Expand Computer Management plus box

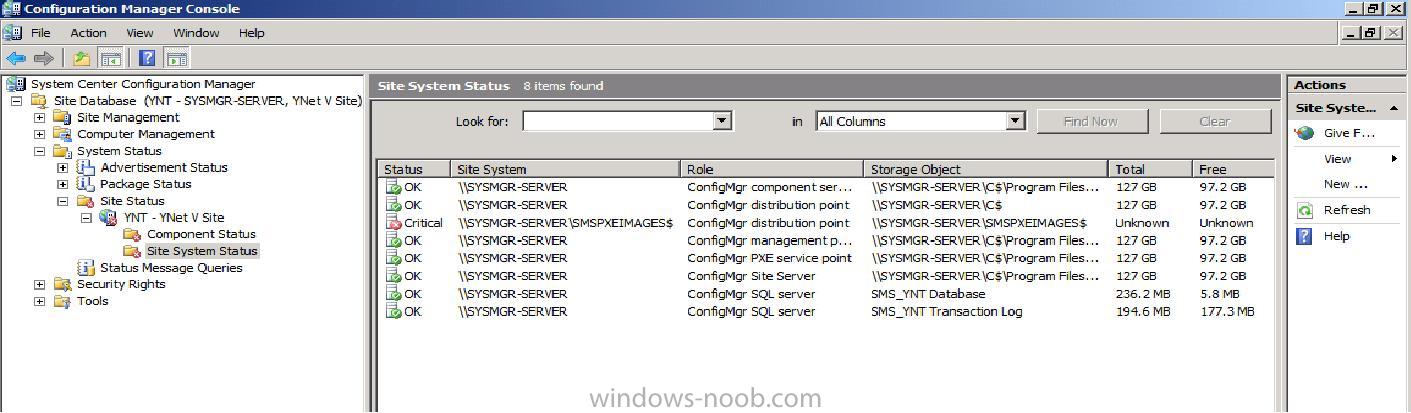tap(39, 134)
